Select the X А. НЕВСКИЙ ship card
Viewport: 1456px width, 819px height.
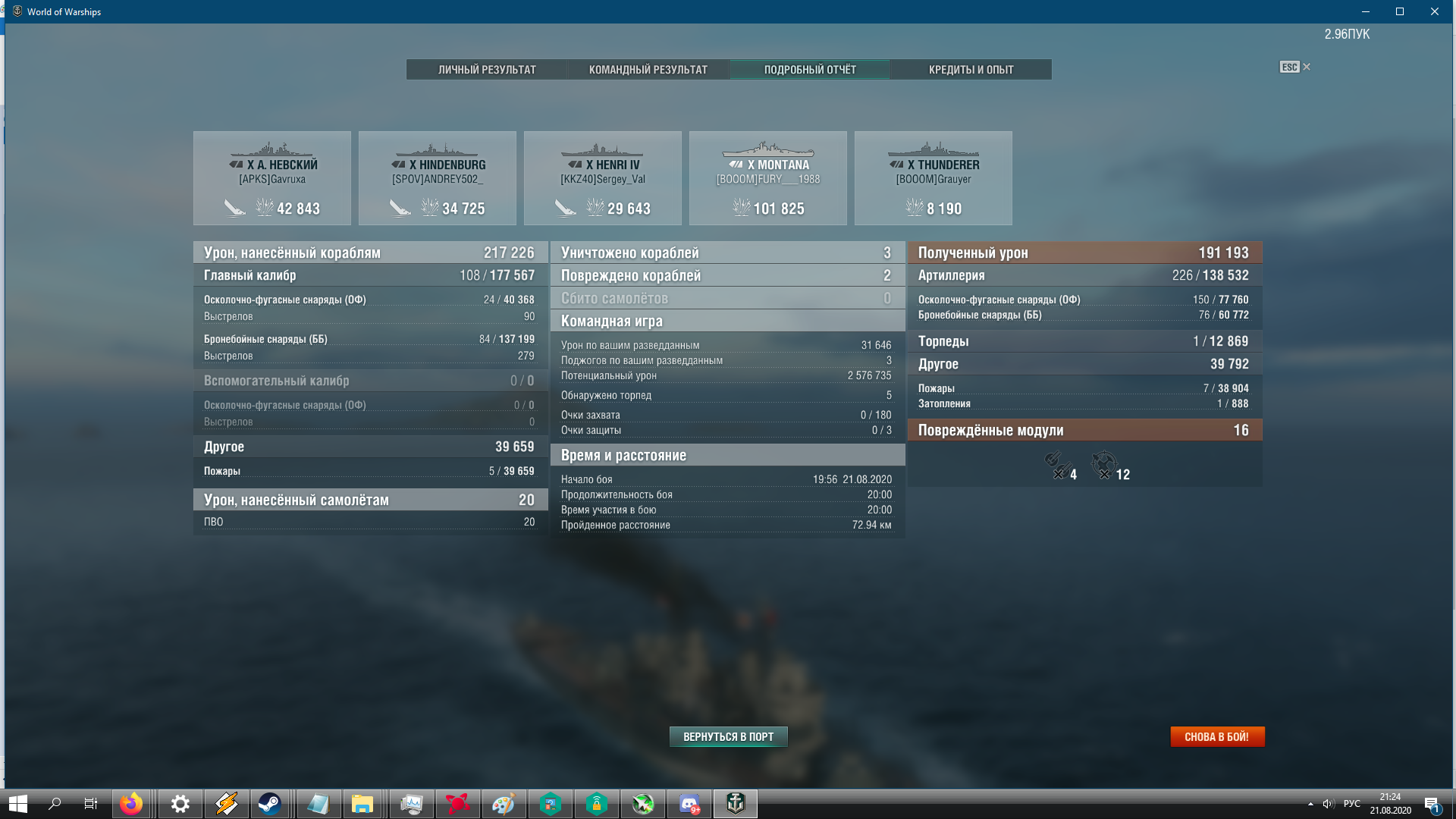tap(272, 178)
